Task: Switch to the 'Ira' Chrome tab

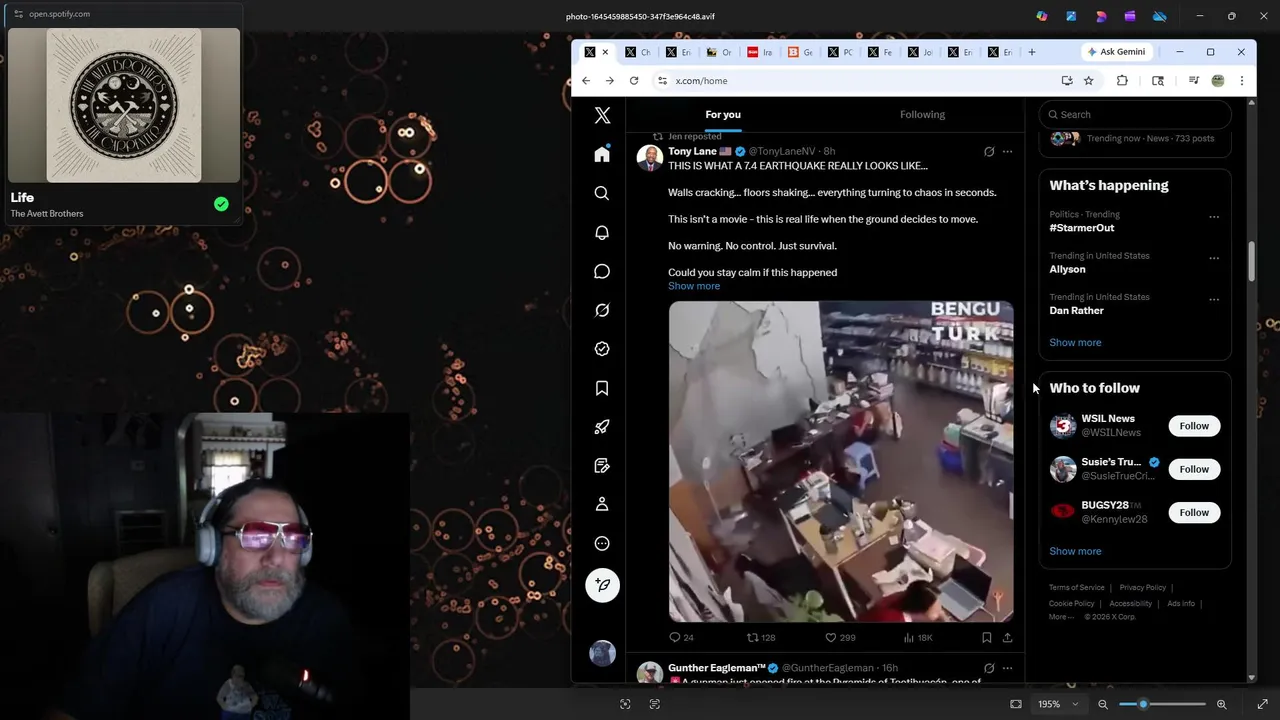Action: 761,52
